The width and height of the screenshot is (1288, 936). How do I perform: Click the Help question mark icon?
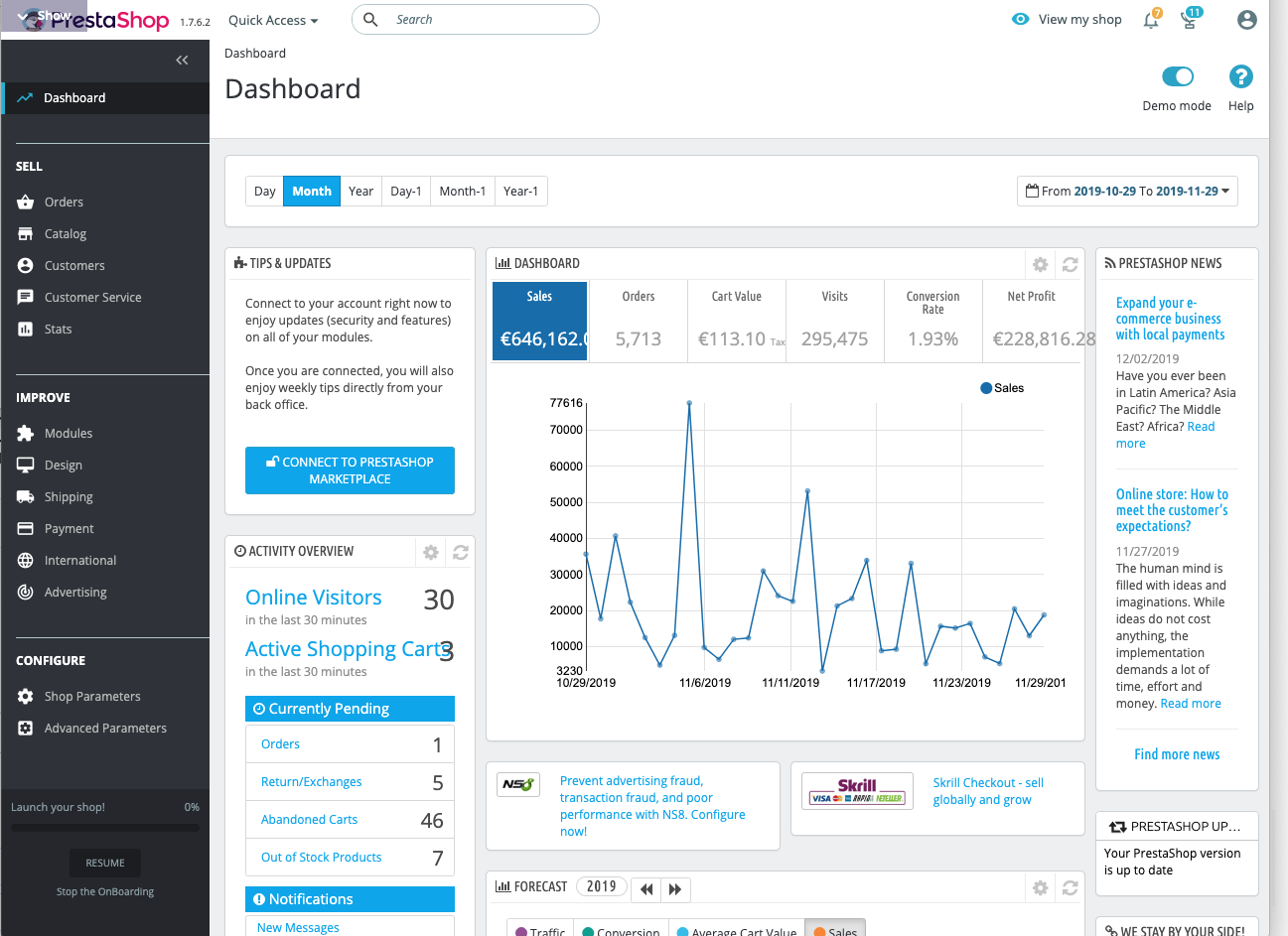[1240, 76]
